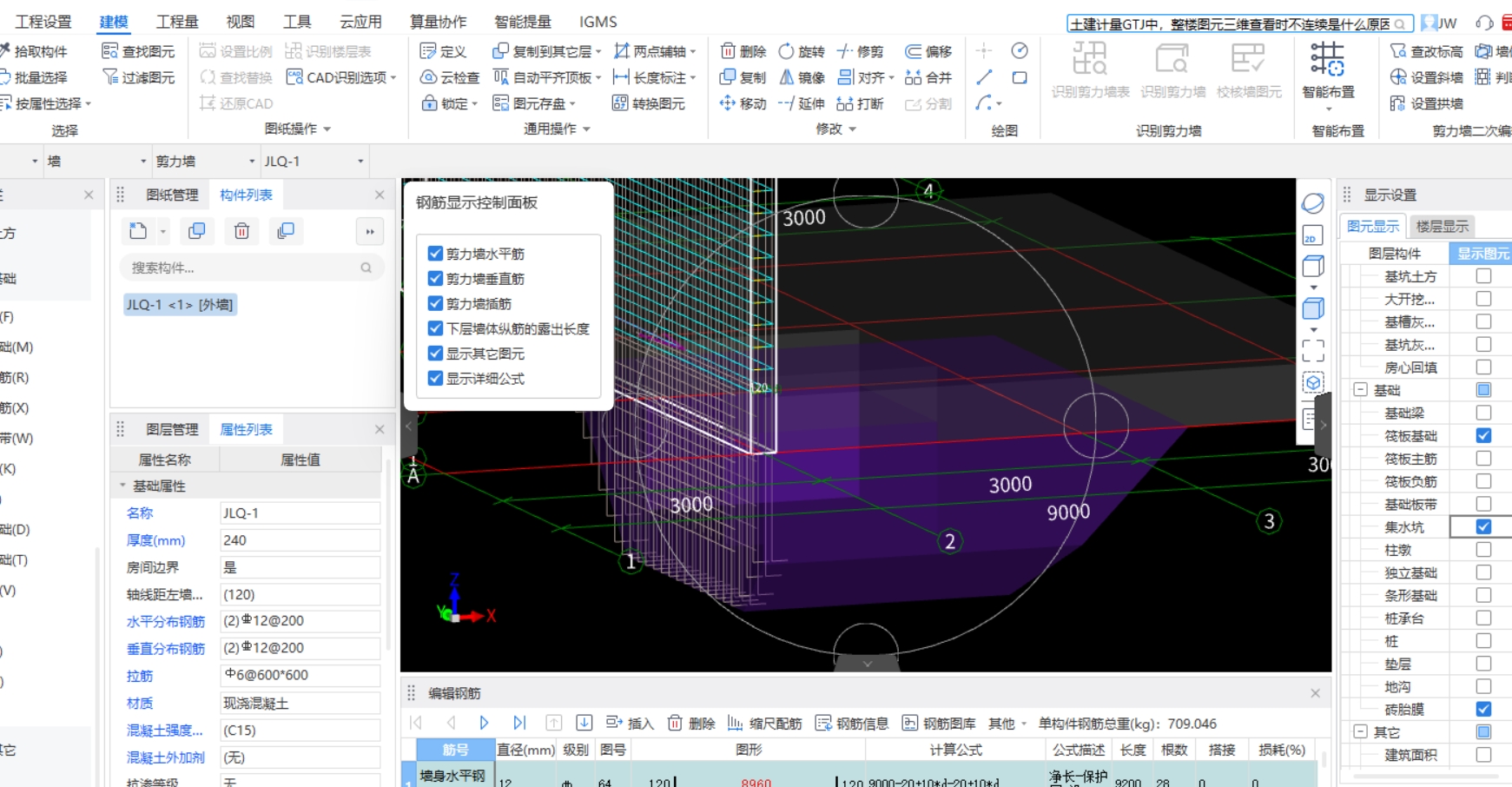Switch to 图纸管理 tab
The width and height of the screenshot is (1512, 787).
(172, 195)
